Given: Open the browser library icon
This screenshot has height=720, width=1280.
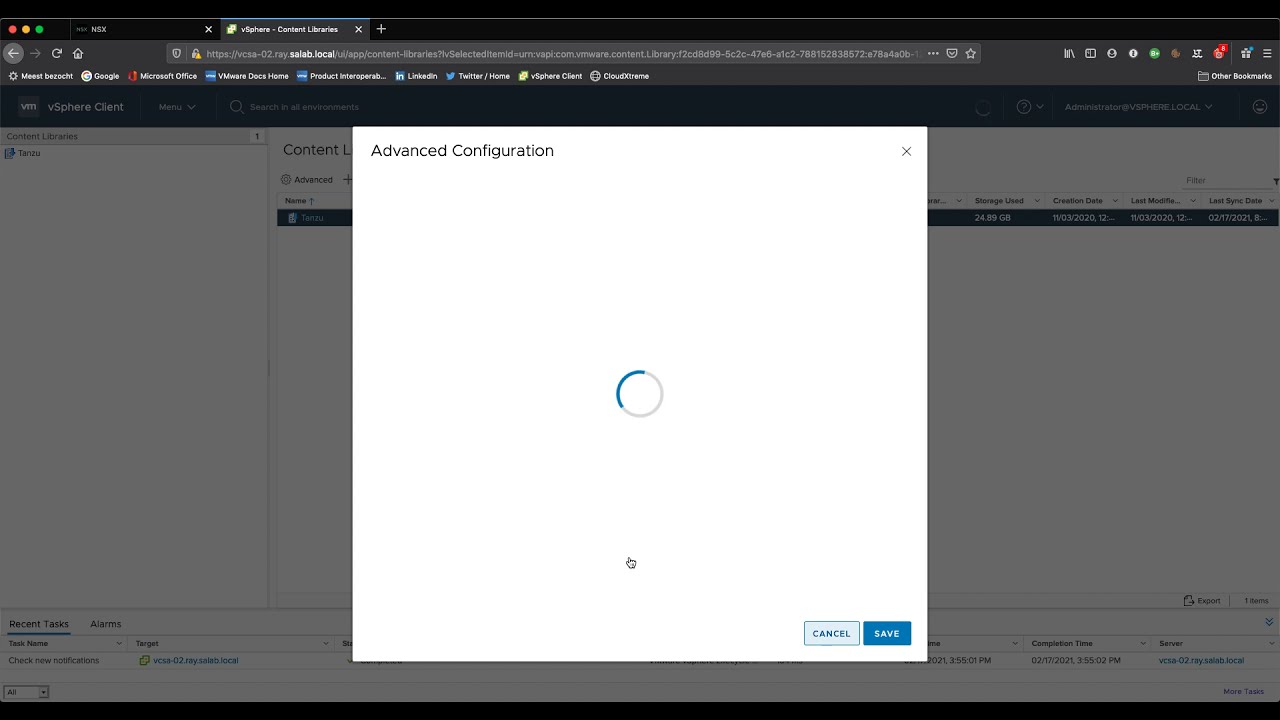Looking at the screenshot, I should pos(1069,53).
